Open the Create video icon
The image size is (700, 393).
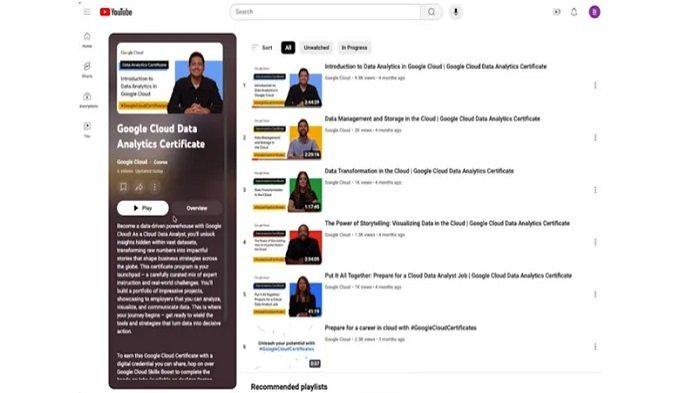coord(557,12)
